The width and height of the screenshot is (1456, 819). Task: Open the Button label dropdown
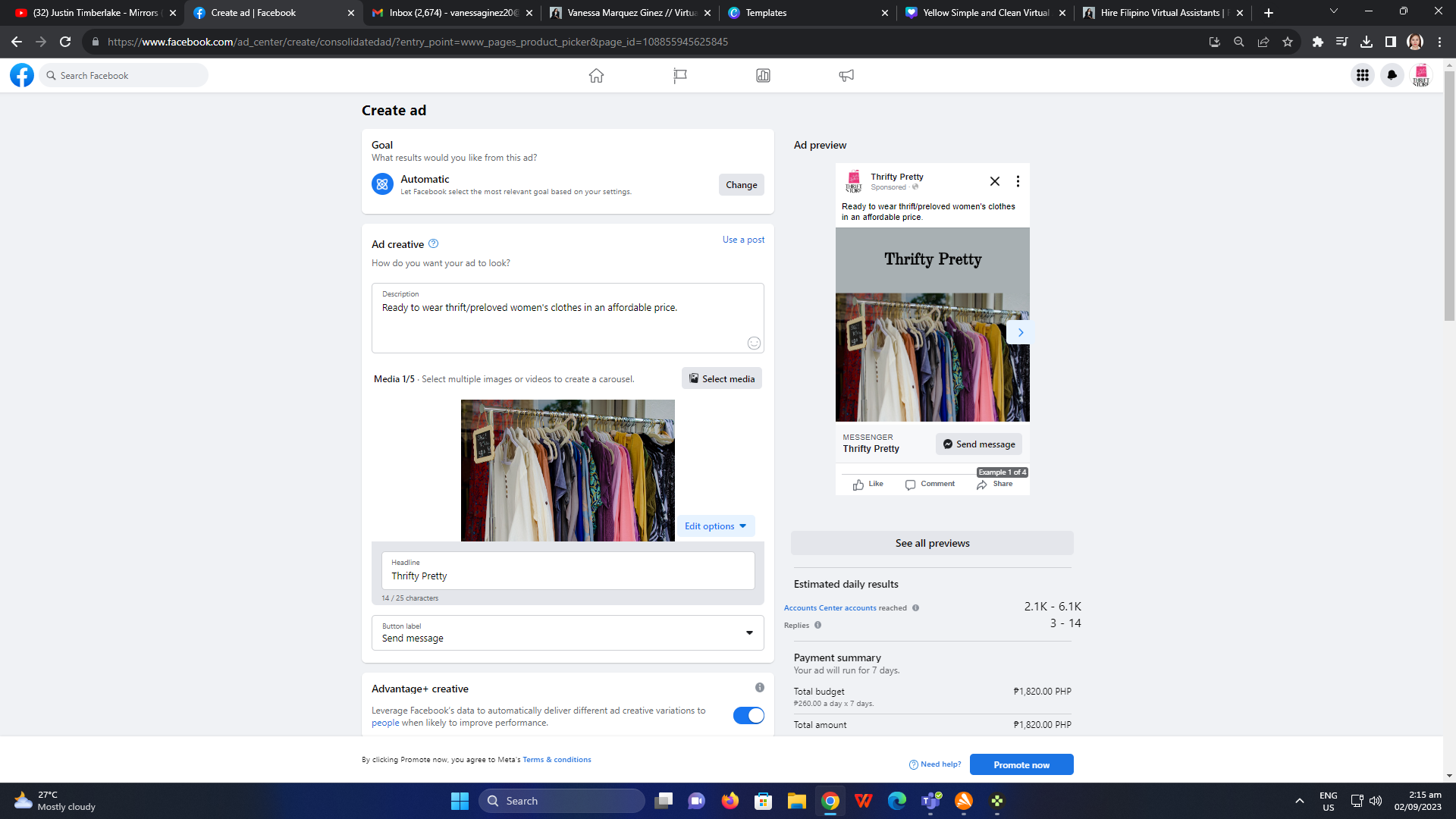click(x=567, y=632)
